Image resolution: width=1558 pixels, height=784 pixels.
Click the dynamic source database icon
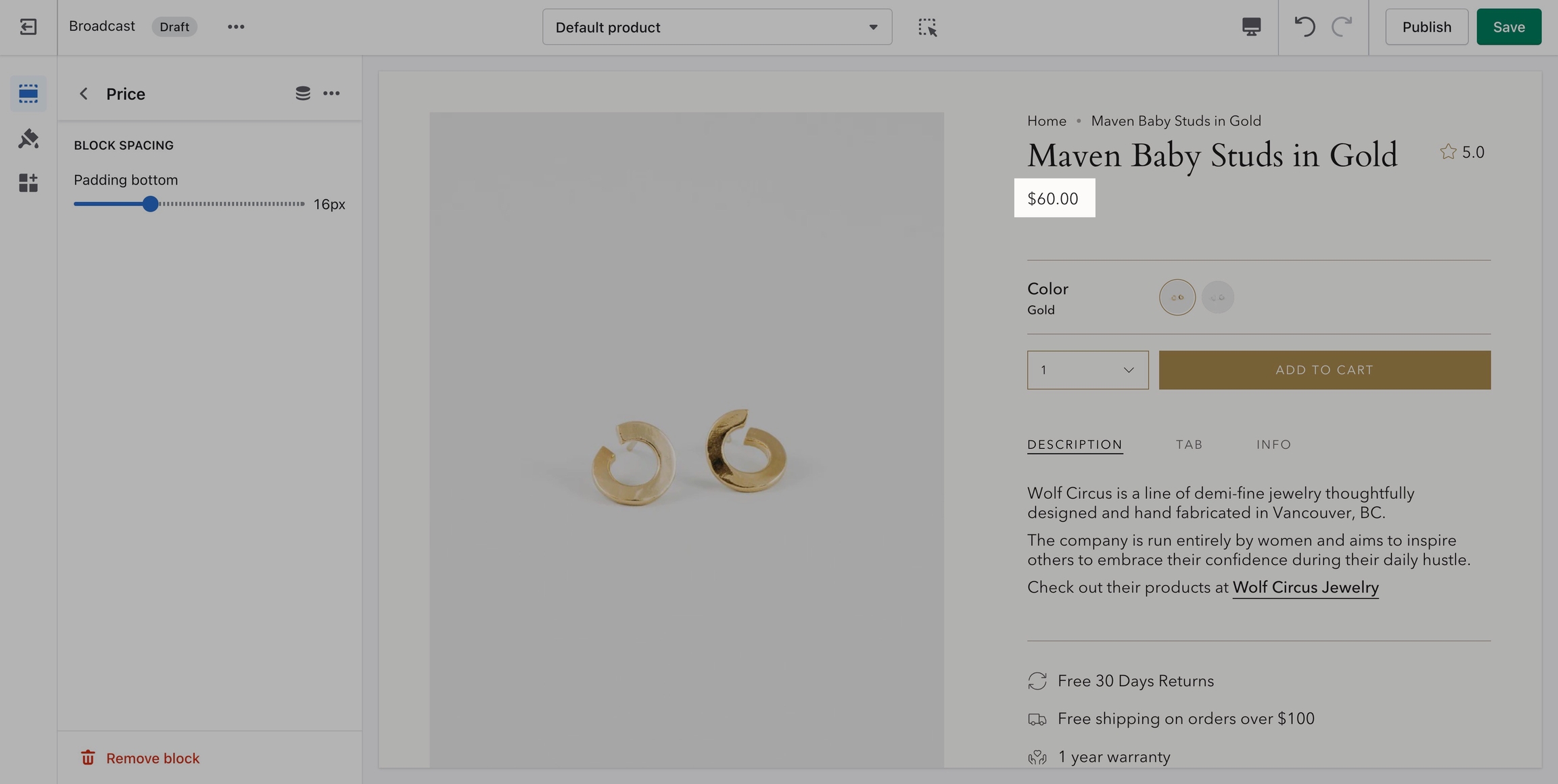pos(302,93)
